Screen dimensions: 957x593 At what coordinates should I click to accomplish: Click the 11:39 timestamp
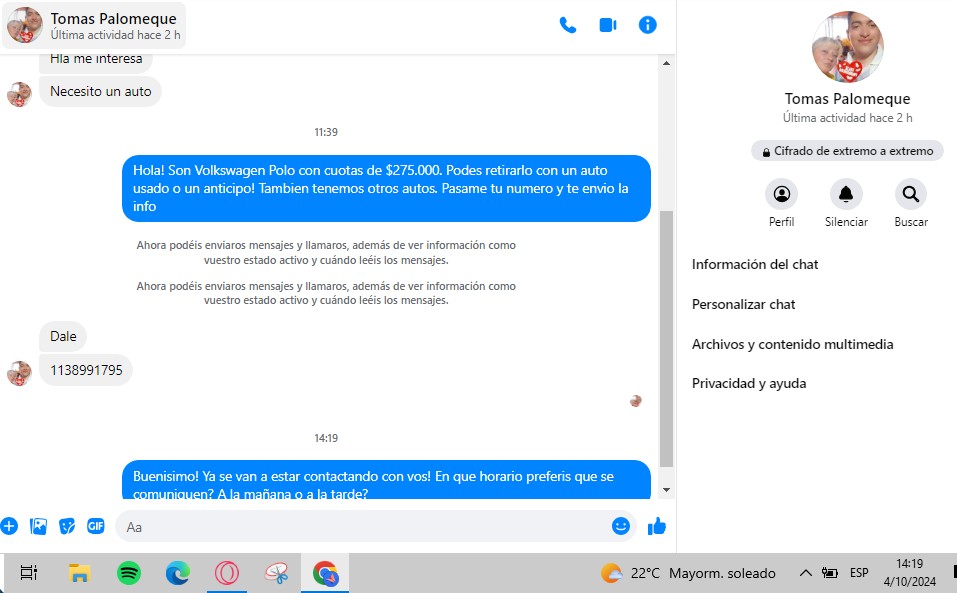[x=326, y=132]
